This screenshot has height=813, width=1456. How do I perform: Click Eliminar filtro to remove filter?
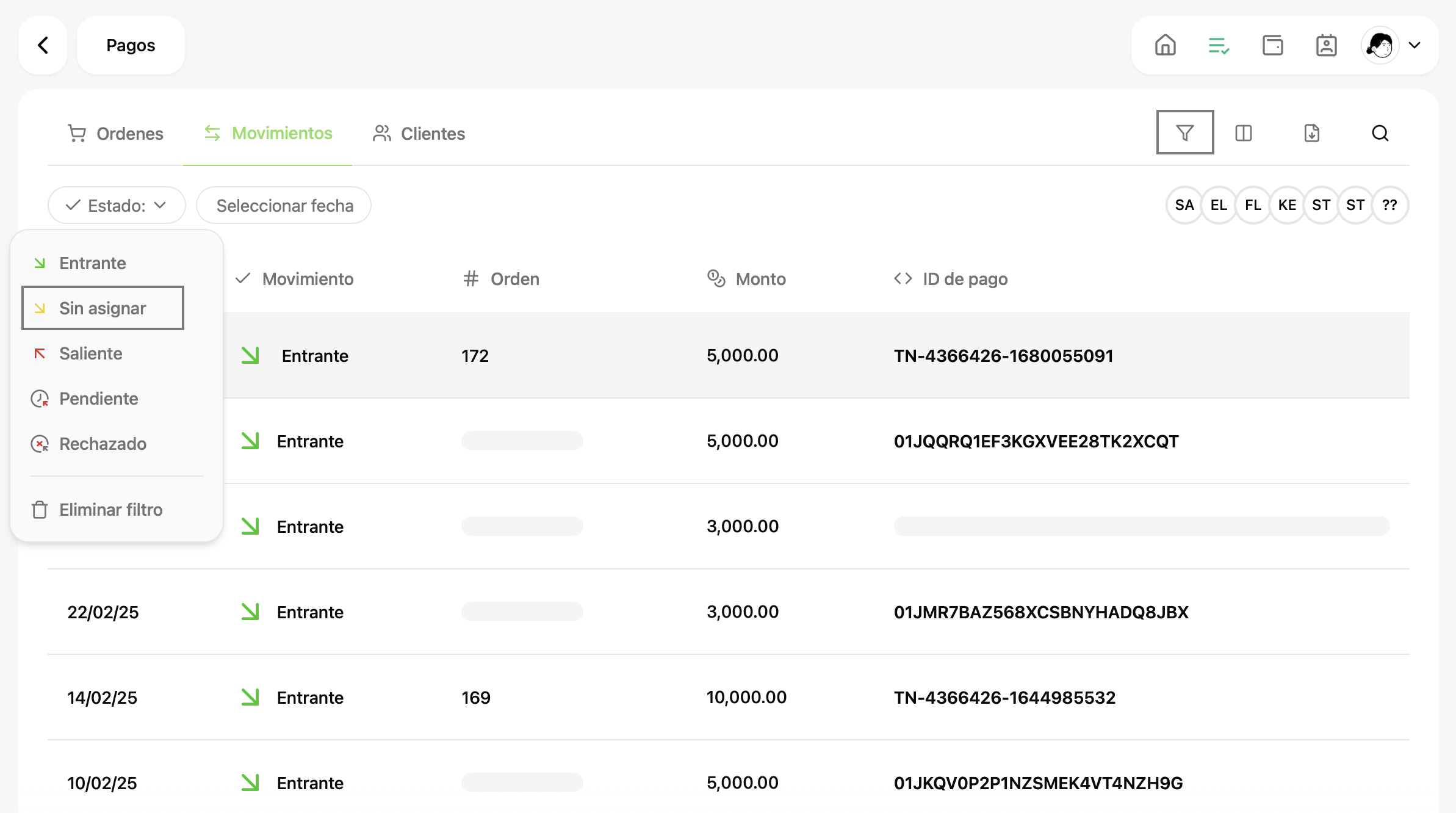pyautogui.click(x=110, y=510)
